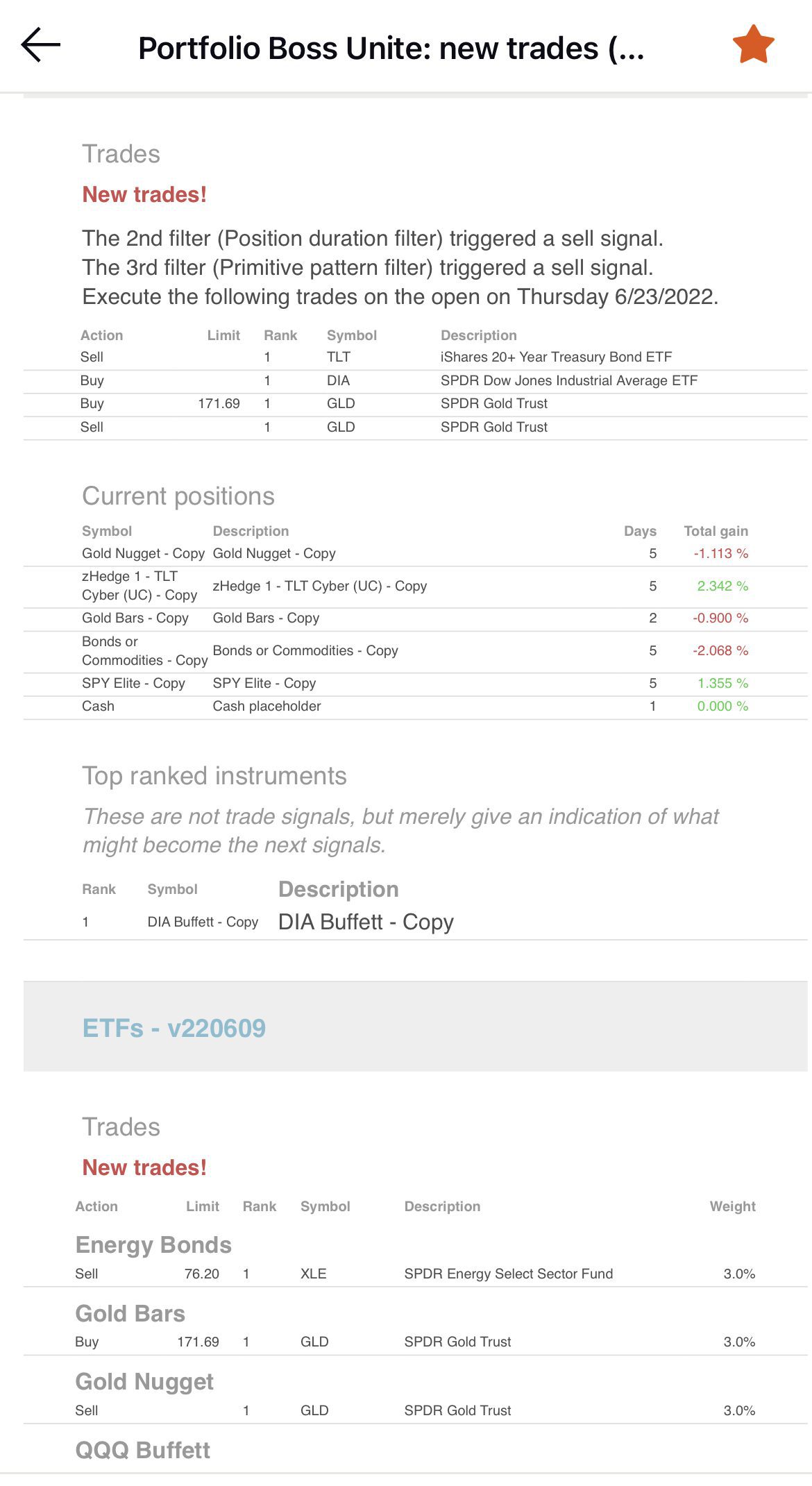Tap large DIA Buffett - Copy description
This screenshot has height=1486, width=812.
366,922
